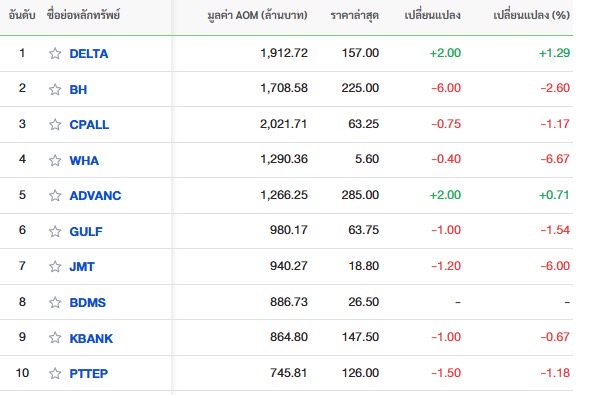This screenshot has width=590, height=395.
Task: Star the GULF stock
Action: [55, 231]
